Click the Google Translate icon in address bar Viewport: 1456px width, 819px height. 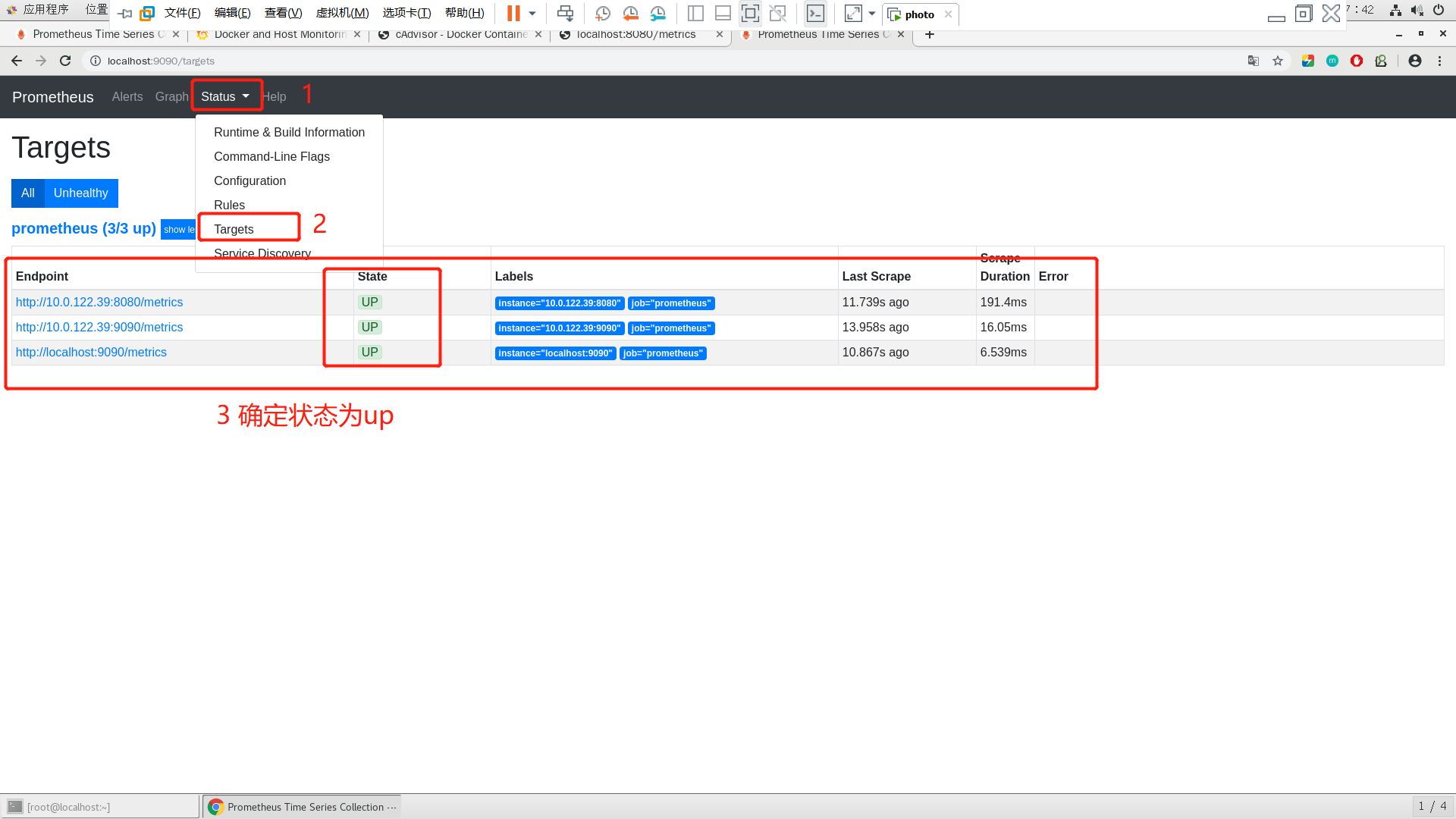[x=1254, y=61]
